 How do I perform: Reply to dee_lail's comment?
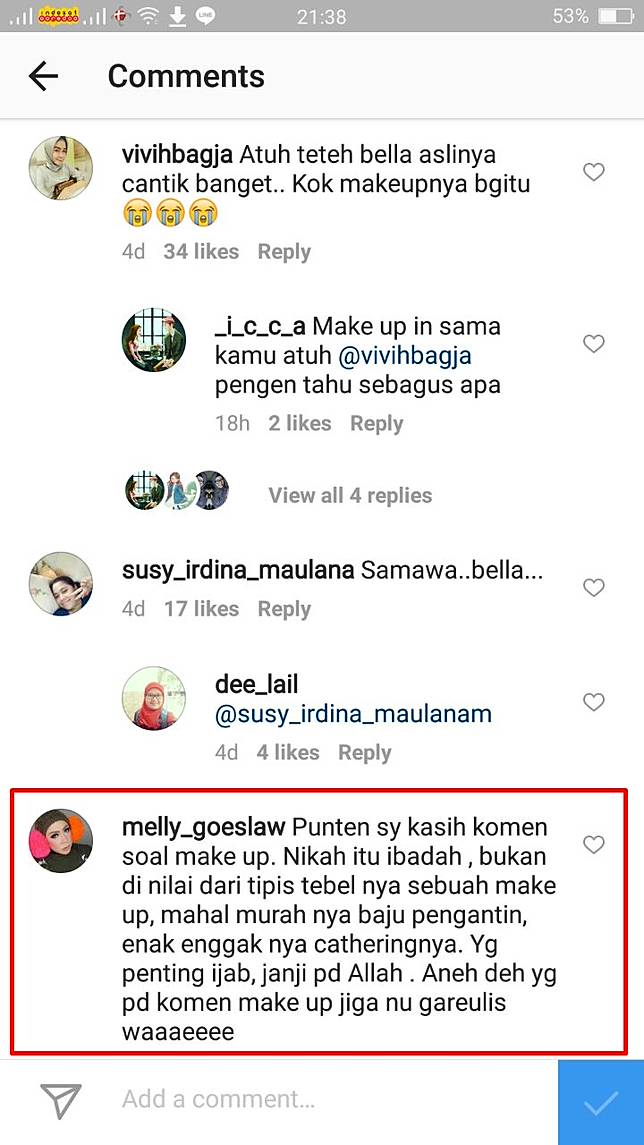364,753
